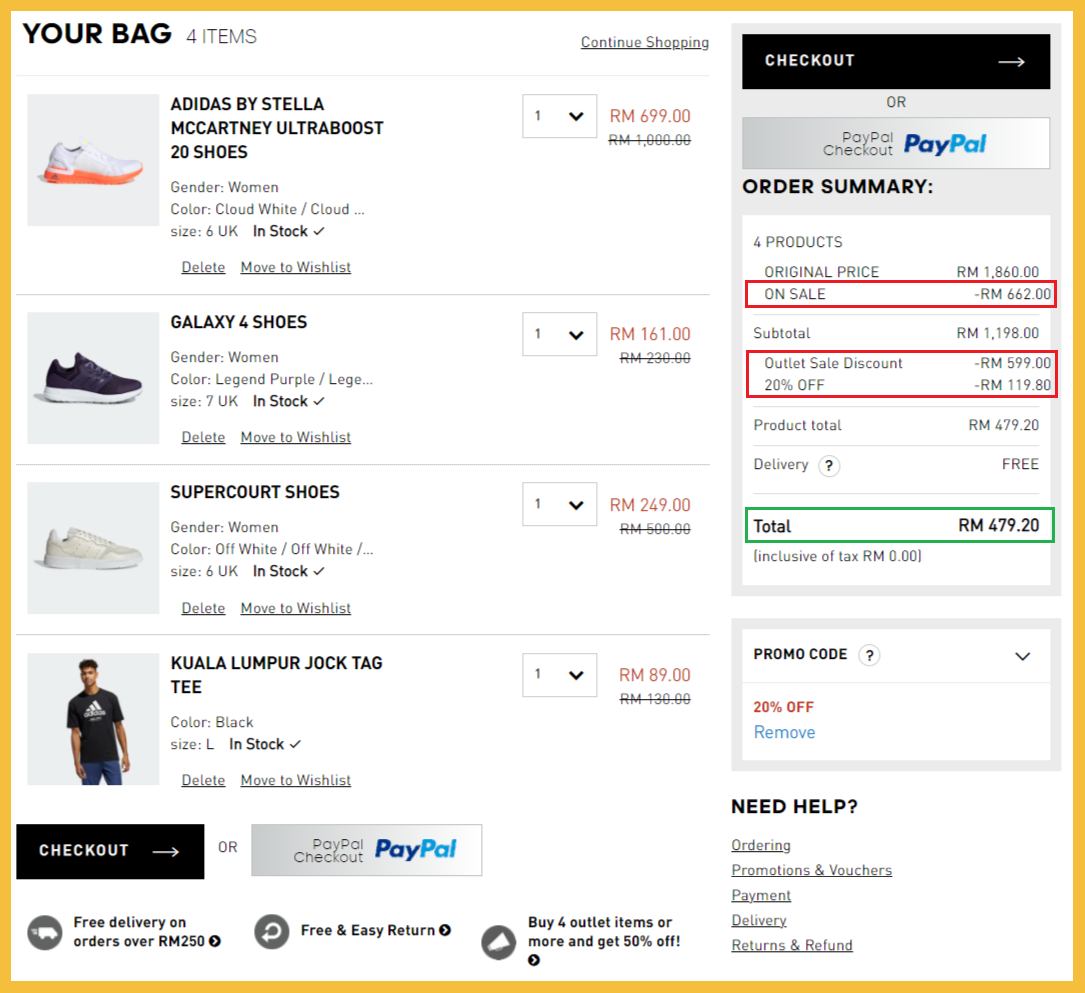
Task: Pay with the bottom PayPal Checkout button
Action: point(366,850)
